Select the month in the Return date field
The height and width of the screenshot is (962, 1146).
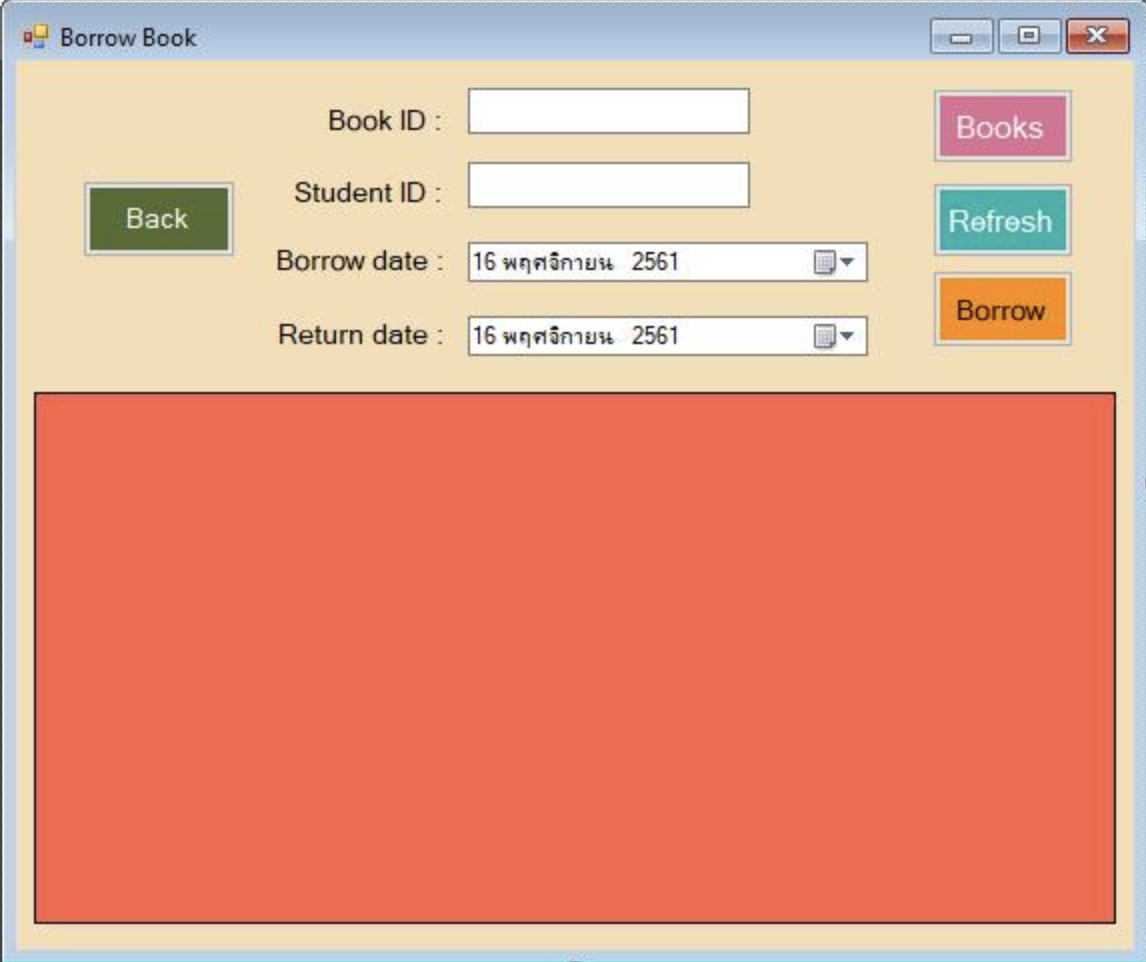557,337
